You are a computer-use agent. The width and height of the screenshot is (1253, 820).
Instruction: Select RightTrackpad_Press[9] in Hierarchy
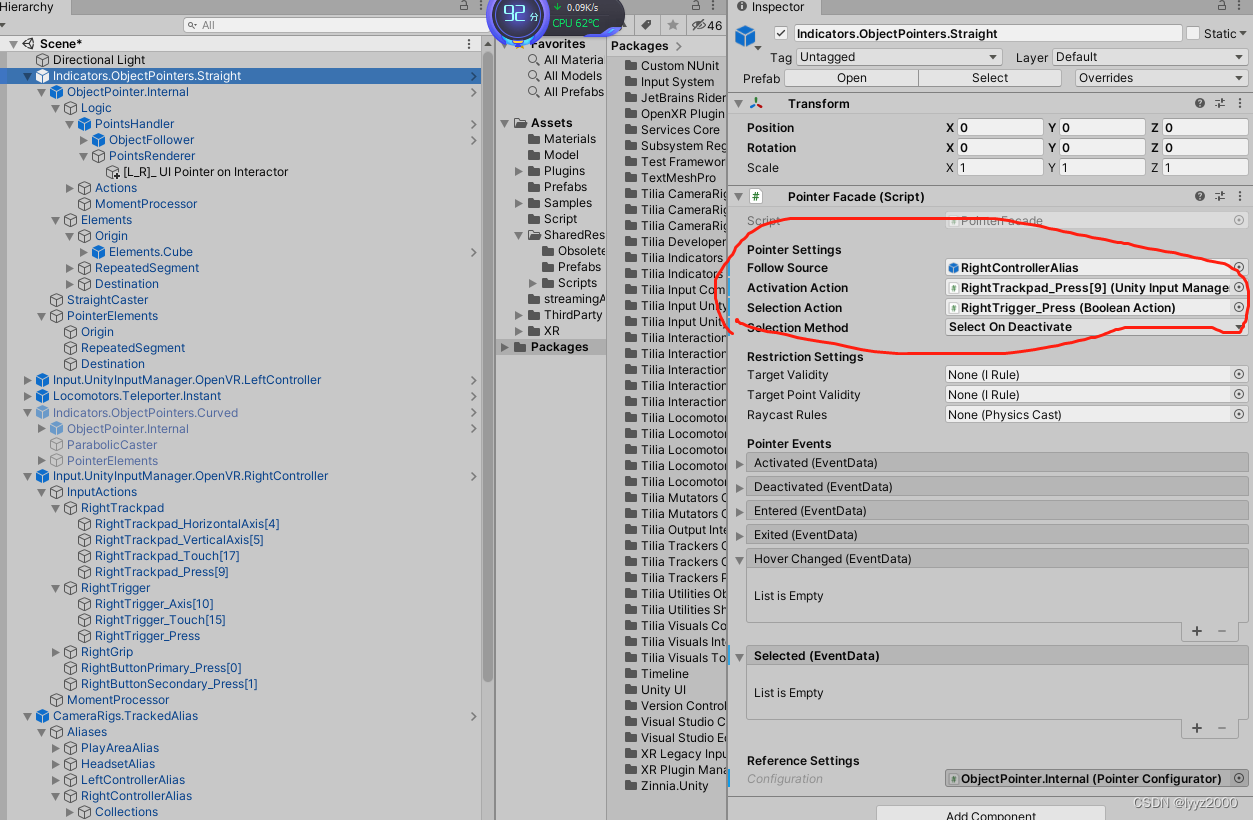(x=162, y=572)
